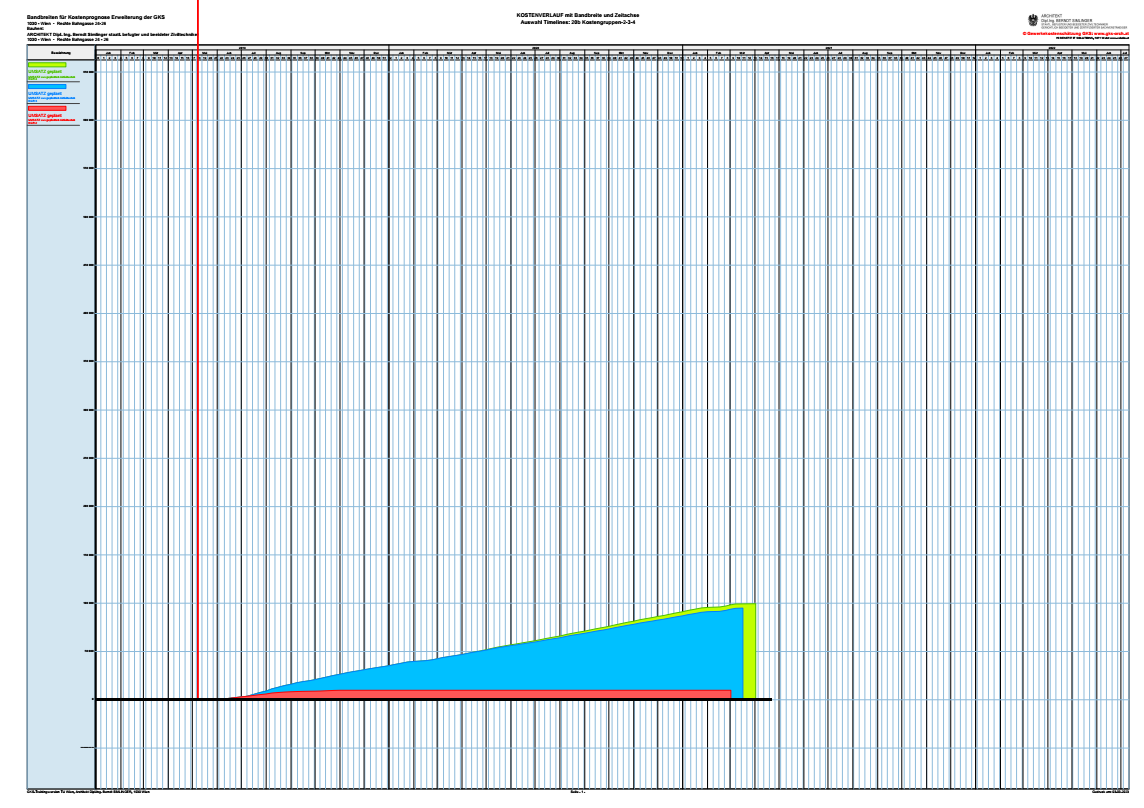Click the blue UMSATZ legend color swatch
Viewport: 1144px width, 808px height.
pyautogui.click(x=47, y=86)
